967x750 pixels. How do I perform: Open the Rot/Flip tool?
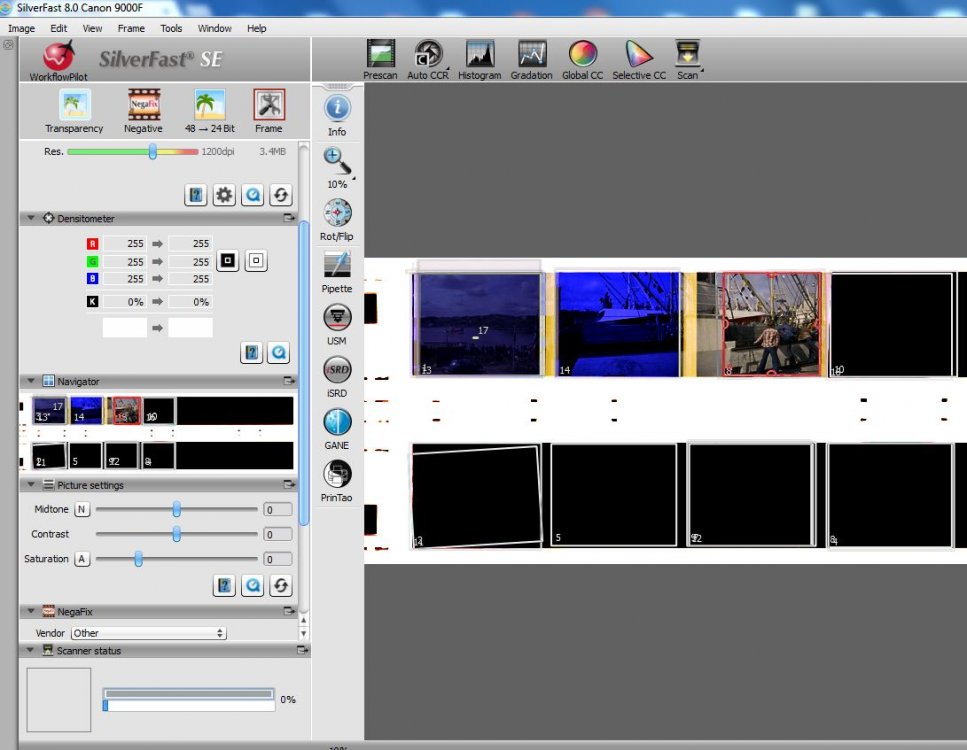pos(337,213)
